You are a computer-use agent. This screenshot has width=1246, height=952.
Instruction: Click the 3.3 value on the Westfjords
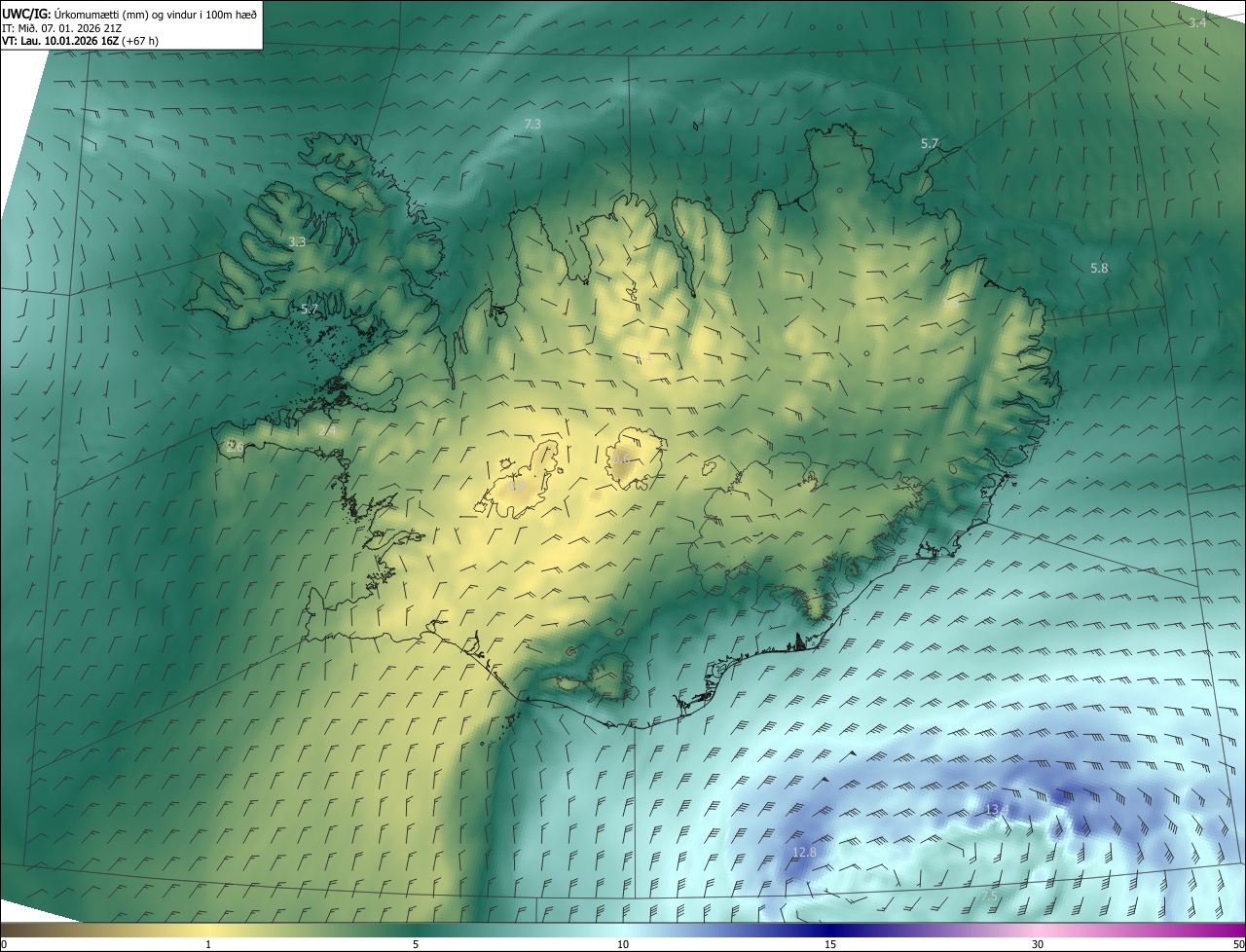[x=297, y=241]
